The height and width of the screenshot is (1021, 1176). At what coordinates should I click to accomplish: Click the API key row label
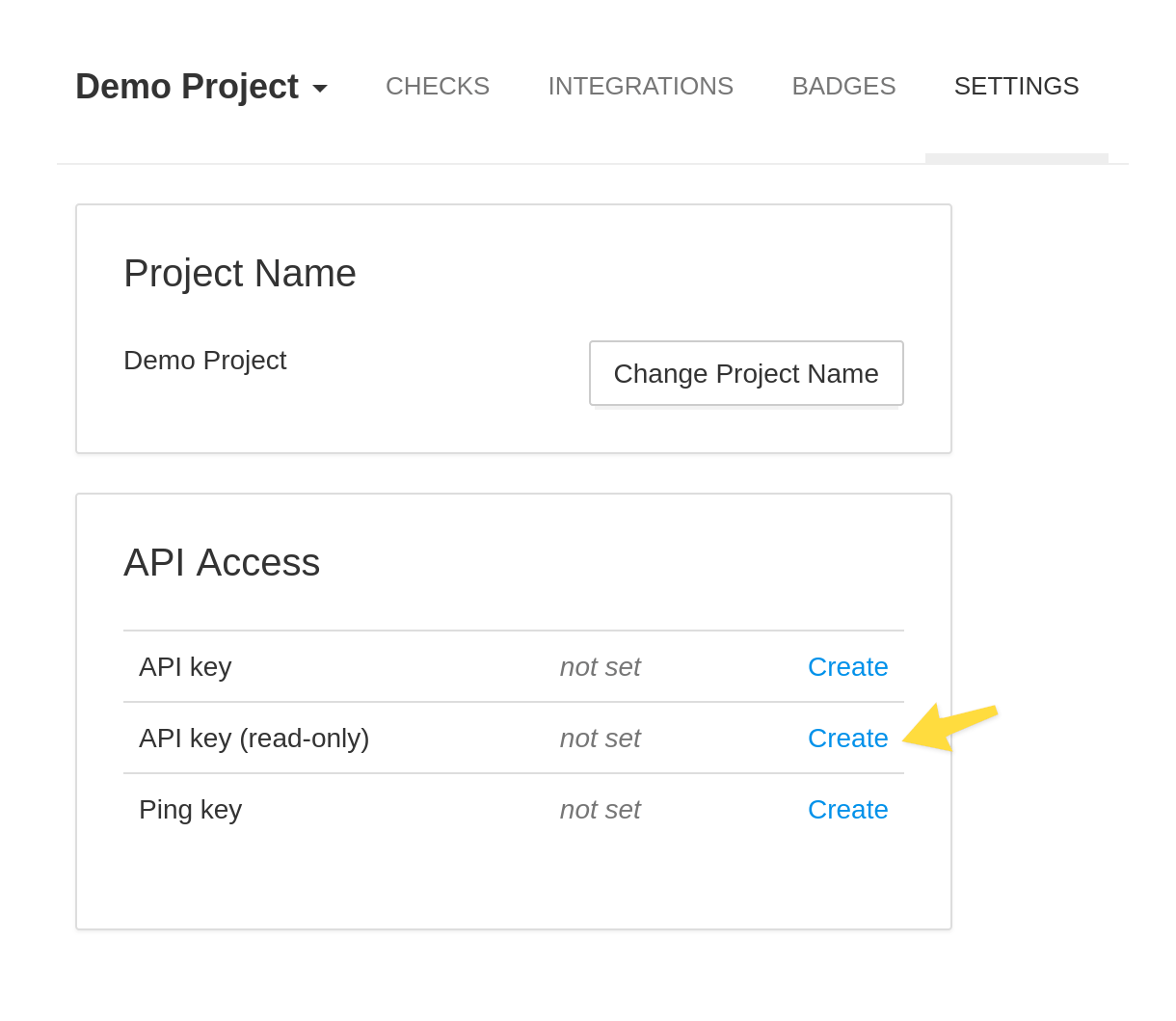click(x=185, y=666)
